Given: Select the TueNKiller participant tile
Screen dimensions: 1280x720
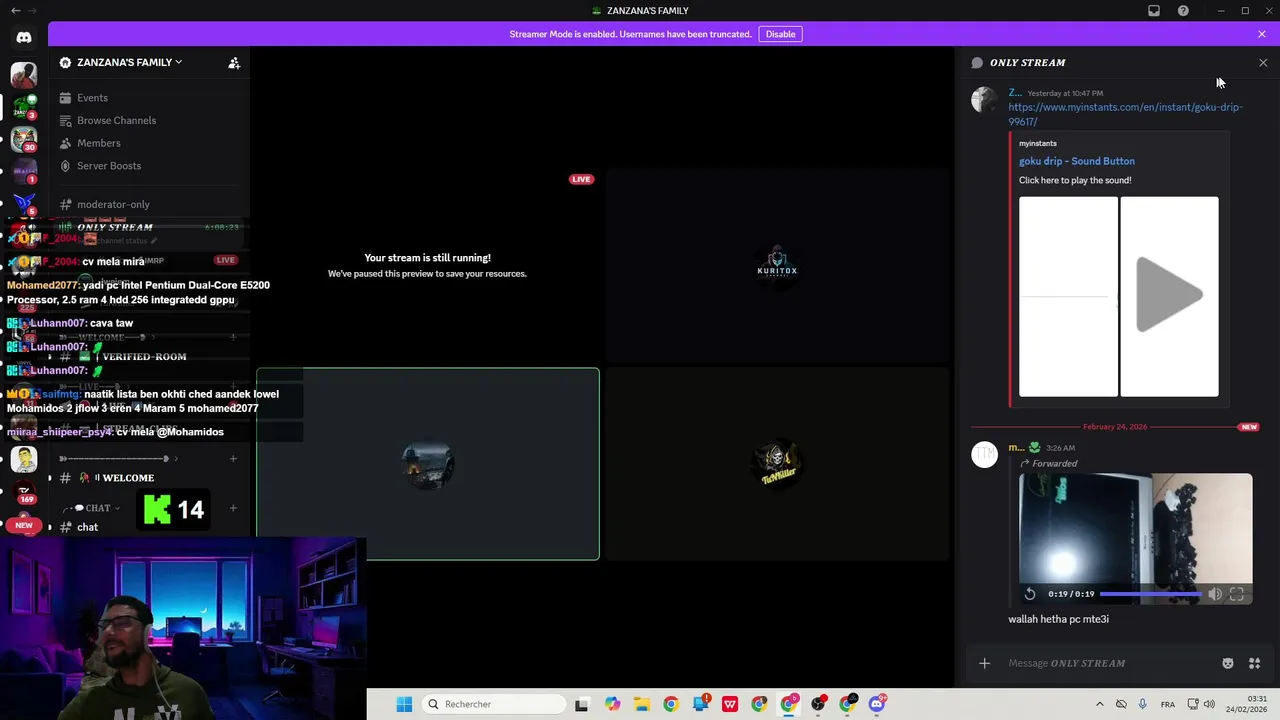Looking at the screenshot, I should [777, 464].
